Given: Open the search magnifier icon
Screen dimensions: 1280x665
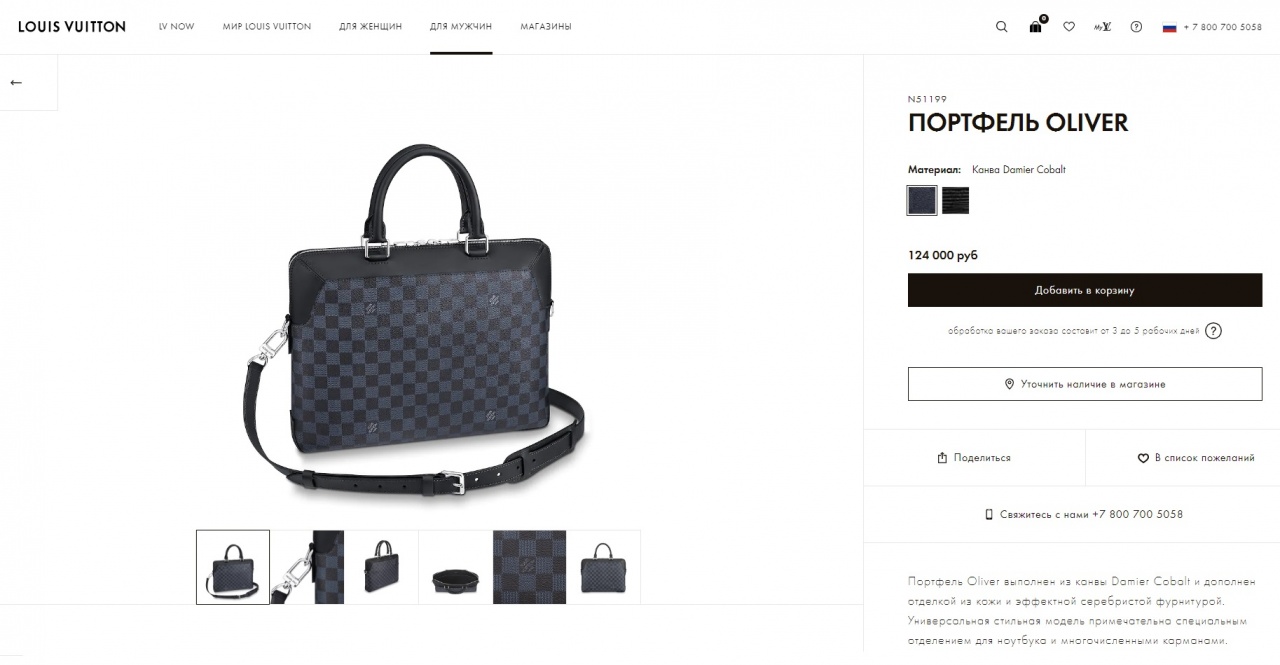Looking at the screenshot, I should [1001, 27].
